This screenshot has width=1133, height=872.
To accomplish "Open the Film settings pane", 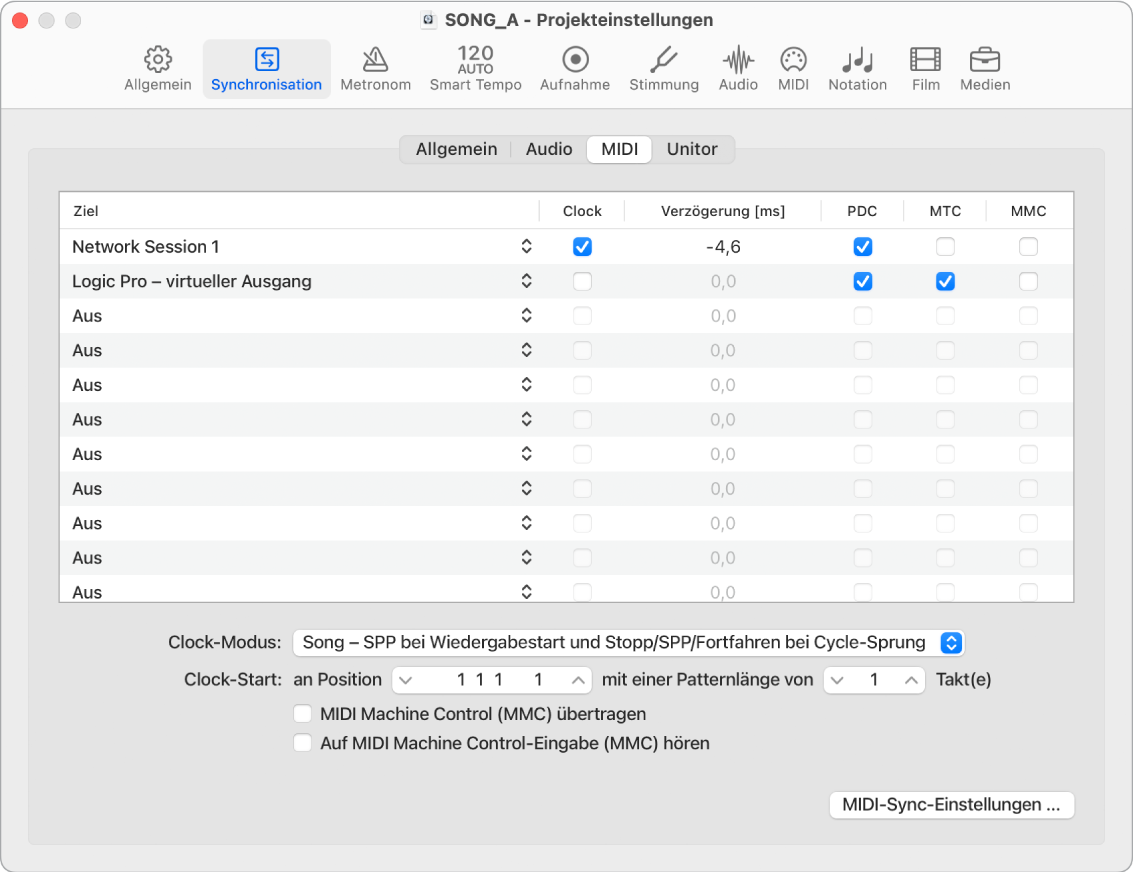I will 925,69.
